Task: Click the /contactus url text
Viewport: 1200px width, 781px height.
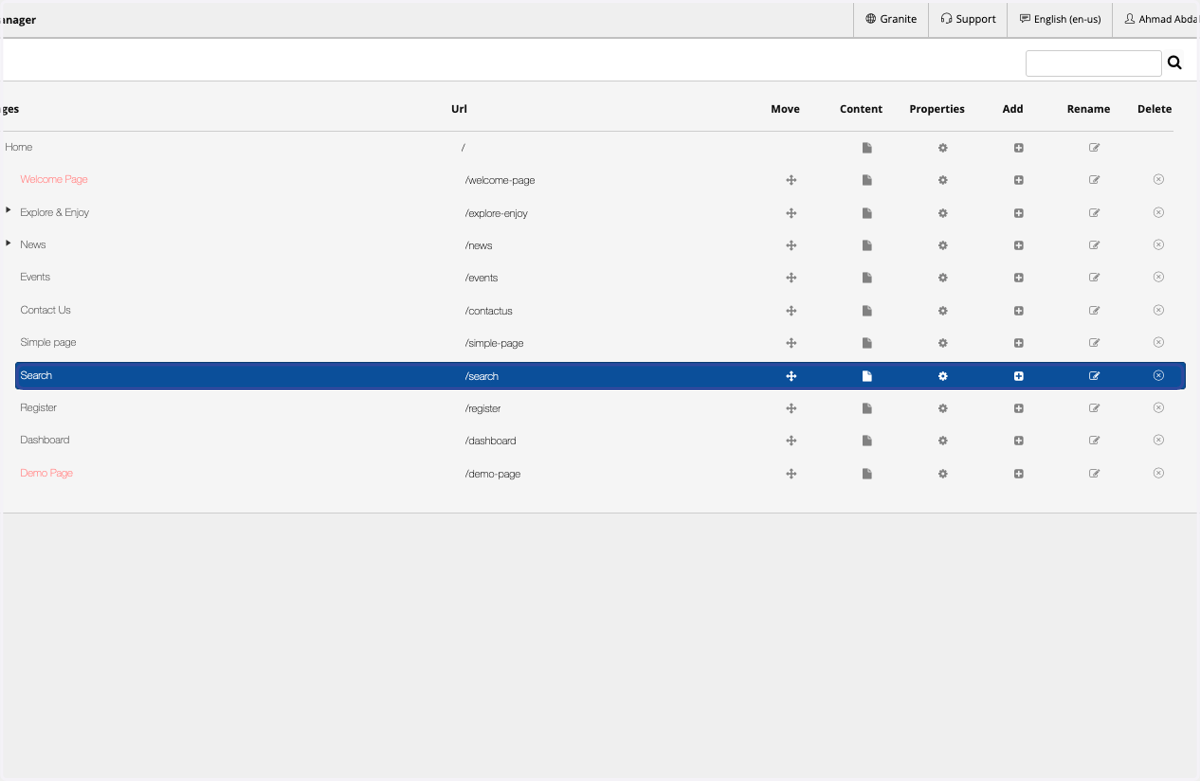Action: click(489, 311)
